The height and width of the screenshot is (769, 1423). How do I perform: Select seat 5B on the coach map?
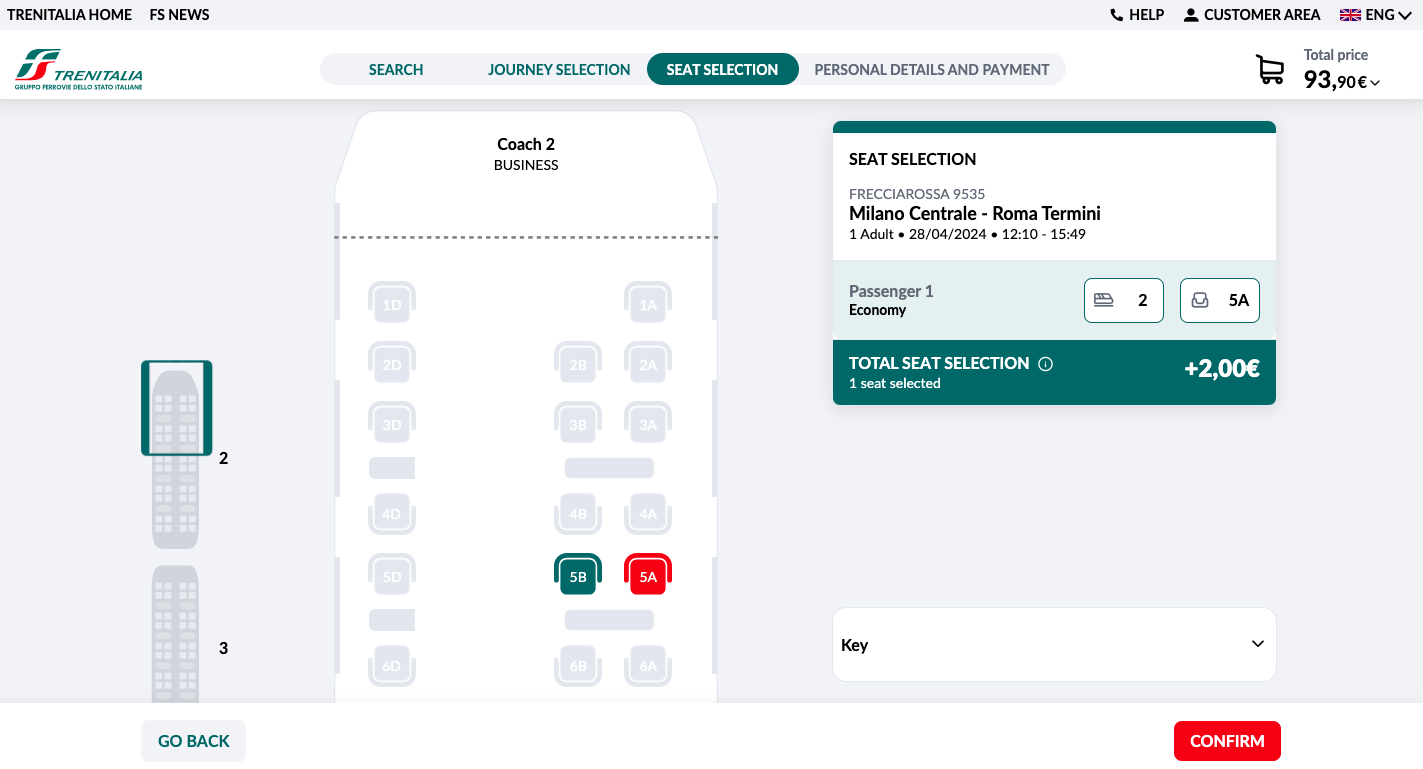(x=578, y=575)
